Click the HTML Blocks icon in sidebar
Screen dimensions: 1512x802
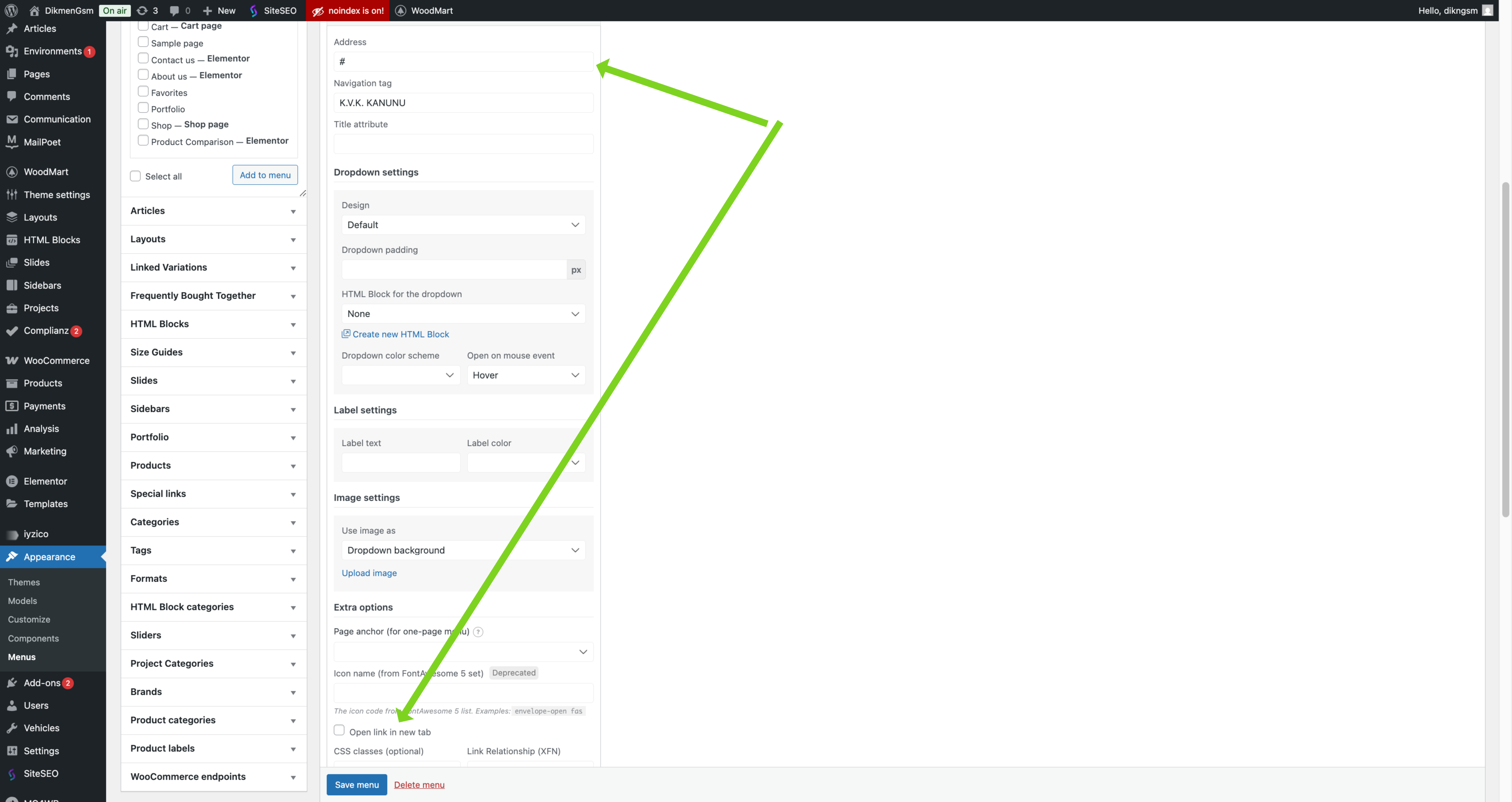point(12,240)
